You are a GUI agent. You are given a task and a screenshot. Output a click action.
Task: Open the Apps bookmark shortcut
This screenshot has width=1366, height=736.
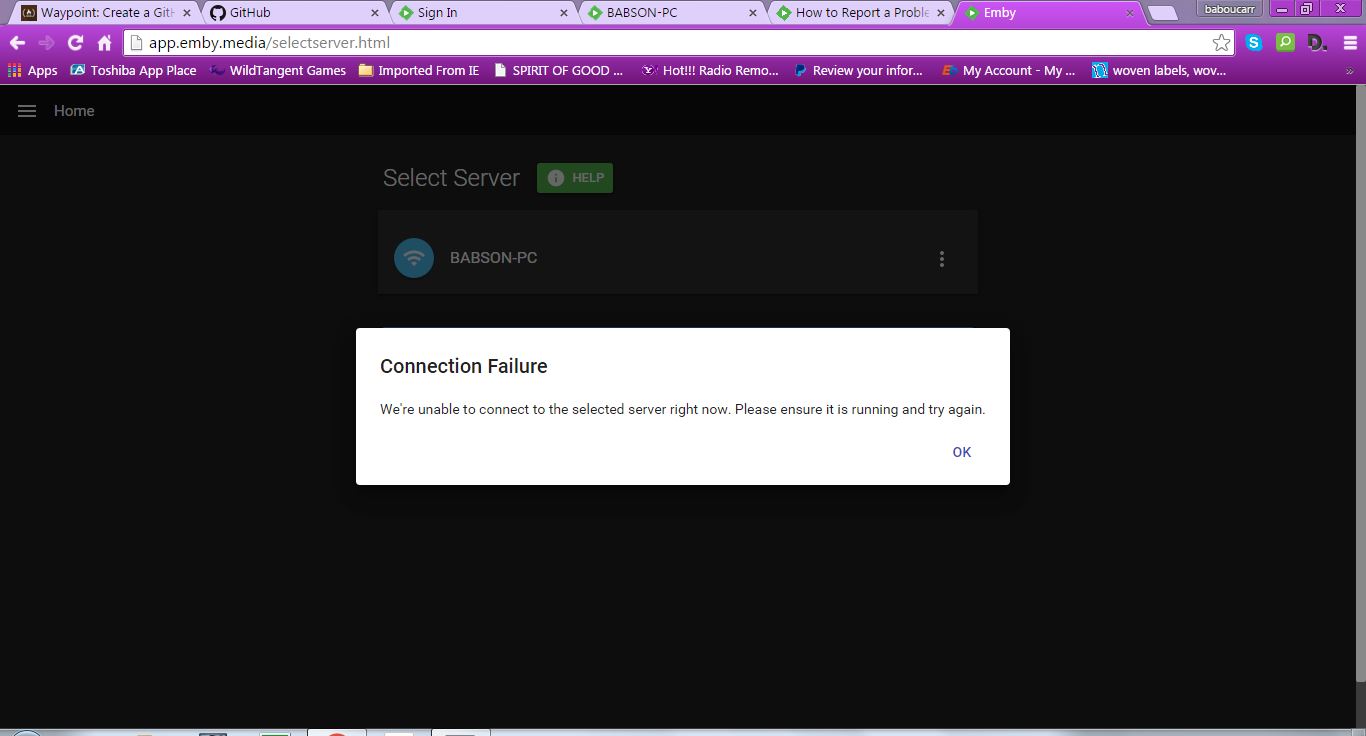tap(32, 71)
